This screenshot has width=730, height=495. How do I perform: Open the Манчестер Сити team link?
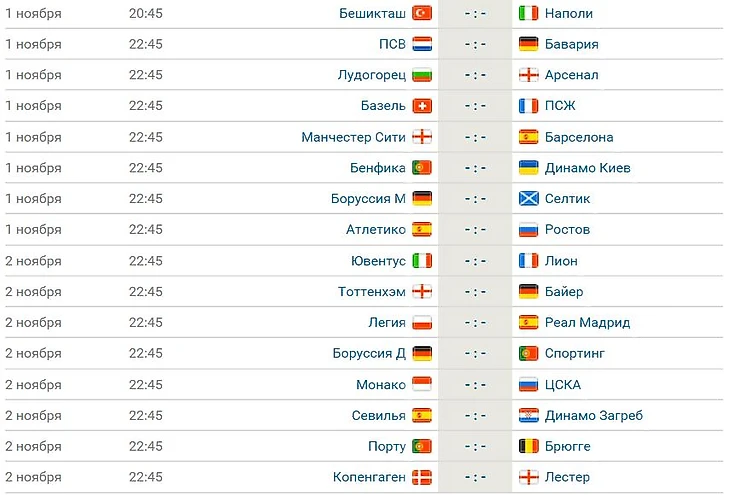353,137
